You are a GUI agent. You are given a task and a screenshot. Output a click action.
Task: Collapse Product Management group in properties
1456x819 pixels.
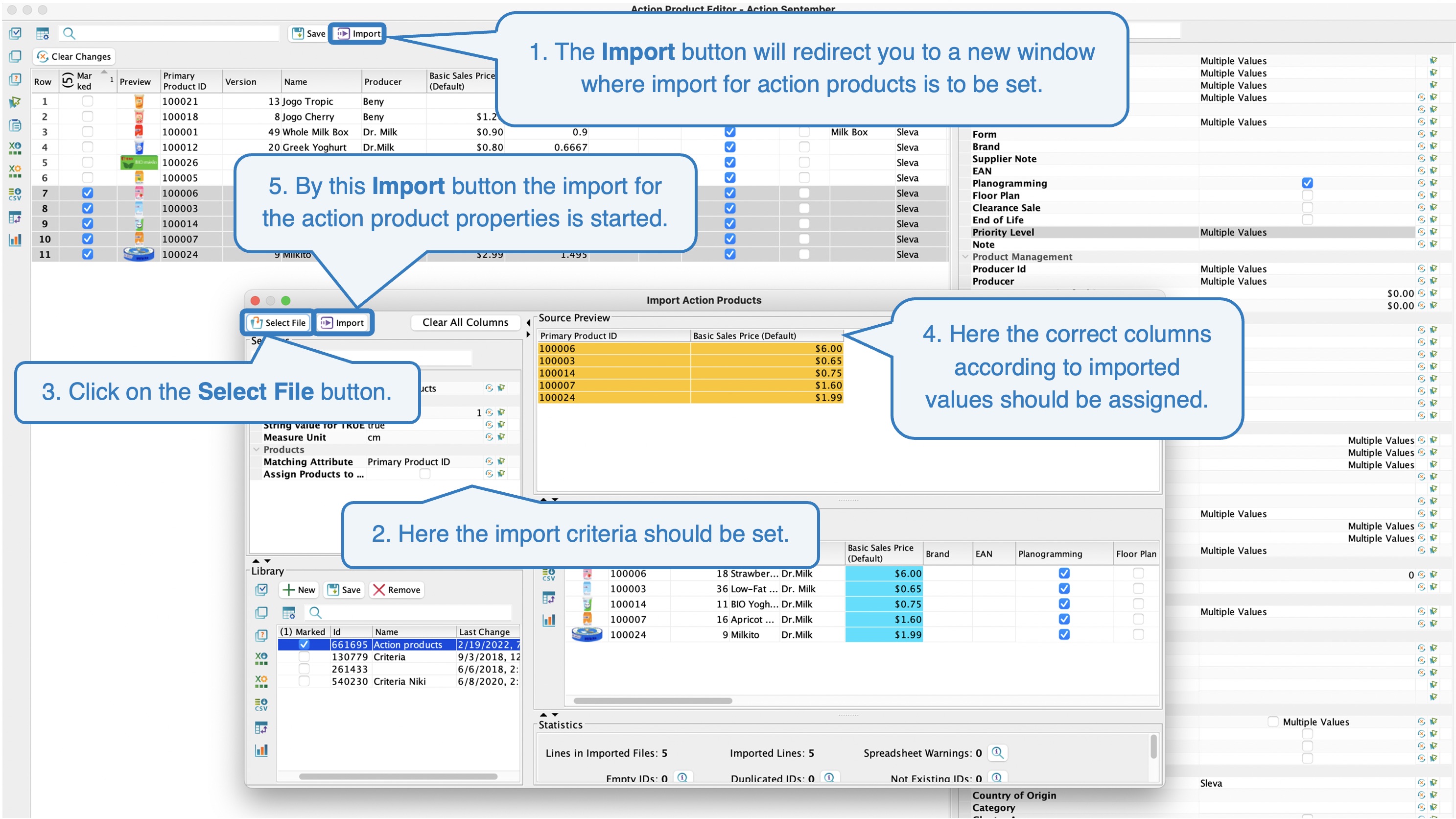[x=965, y=257]
